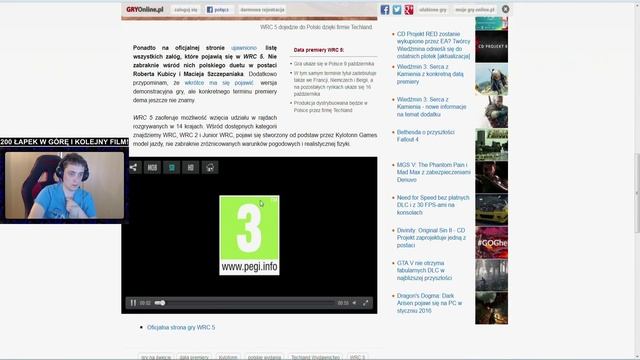Follow the 'wkrótce ma się pojawić' link
Viewport: 640px width, 360px height.
click(x=219, y=83)
